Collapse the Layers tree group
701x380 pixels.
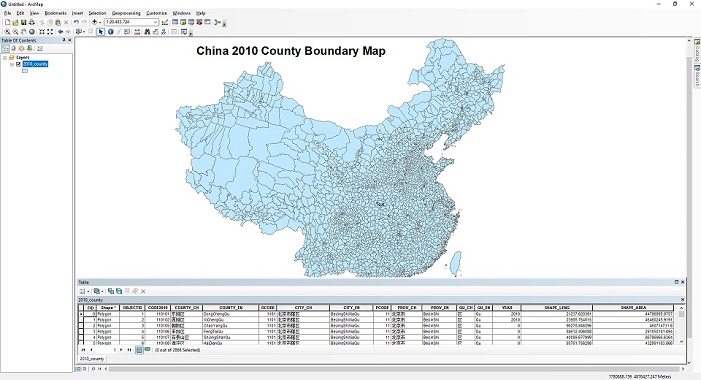[5, 58]
